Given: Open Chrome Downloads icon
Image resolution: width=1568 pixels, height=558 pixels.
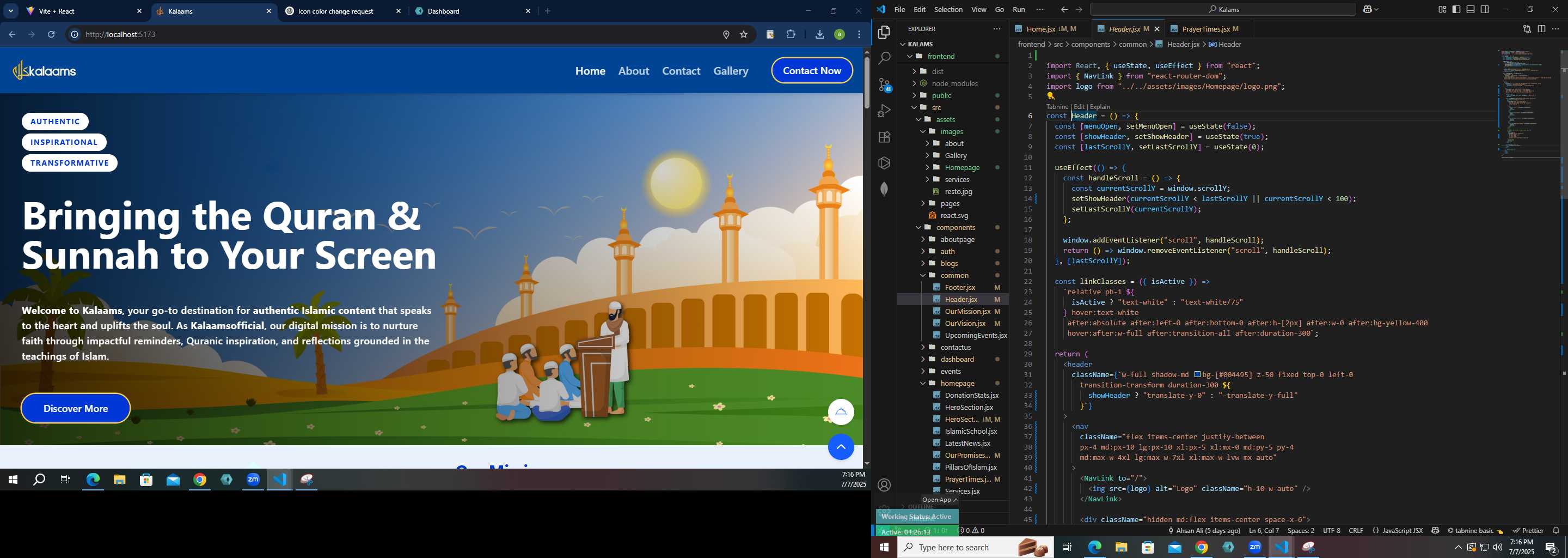Looking at the screenshot, I should 819,35.
